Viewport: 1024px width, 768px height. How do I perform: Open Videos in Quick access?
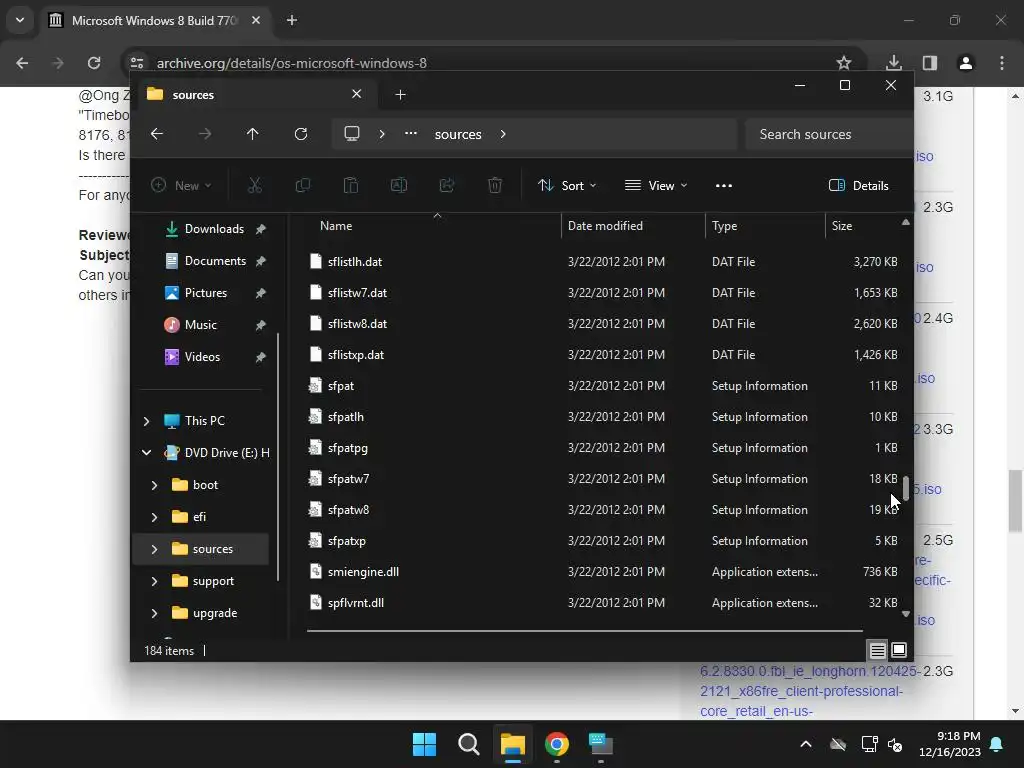click(x=202, y=357)
